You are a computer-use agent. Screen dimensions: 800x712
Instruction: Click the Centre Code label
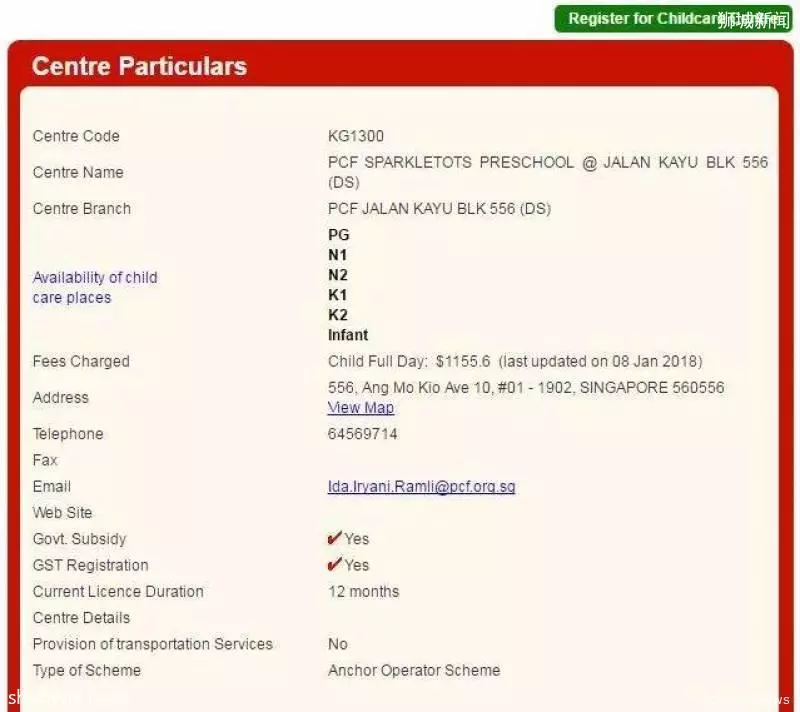pos(76,136)
